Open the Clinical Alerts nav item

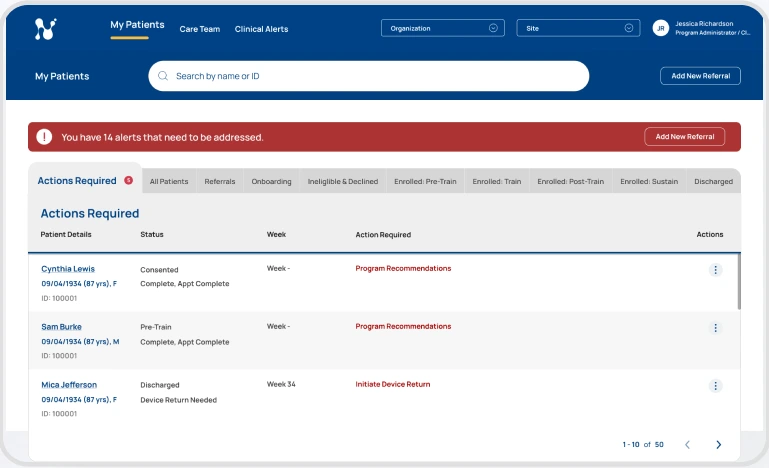pos(261,29)
